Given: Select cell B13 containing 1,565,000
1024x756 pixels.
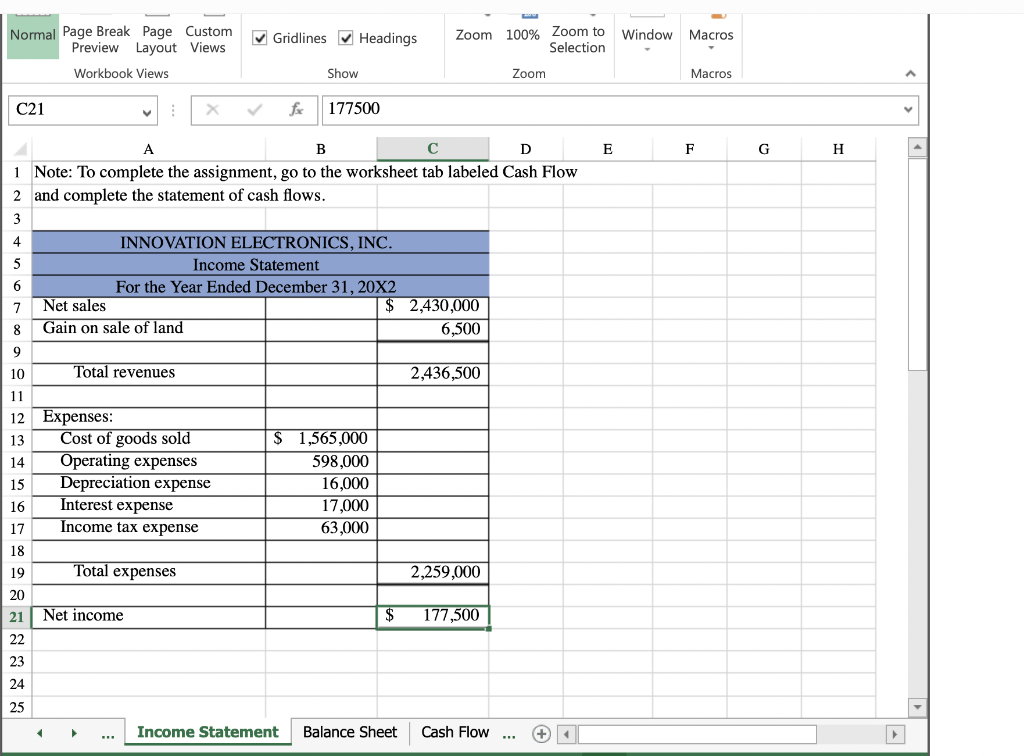Looking at the screenshot, I should click(320, 439).
